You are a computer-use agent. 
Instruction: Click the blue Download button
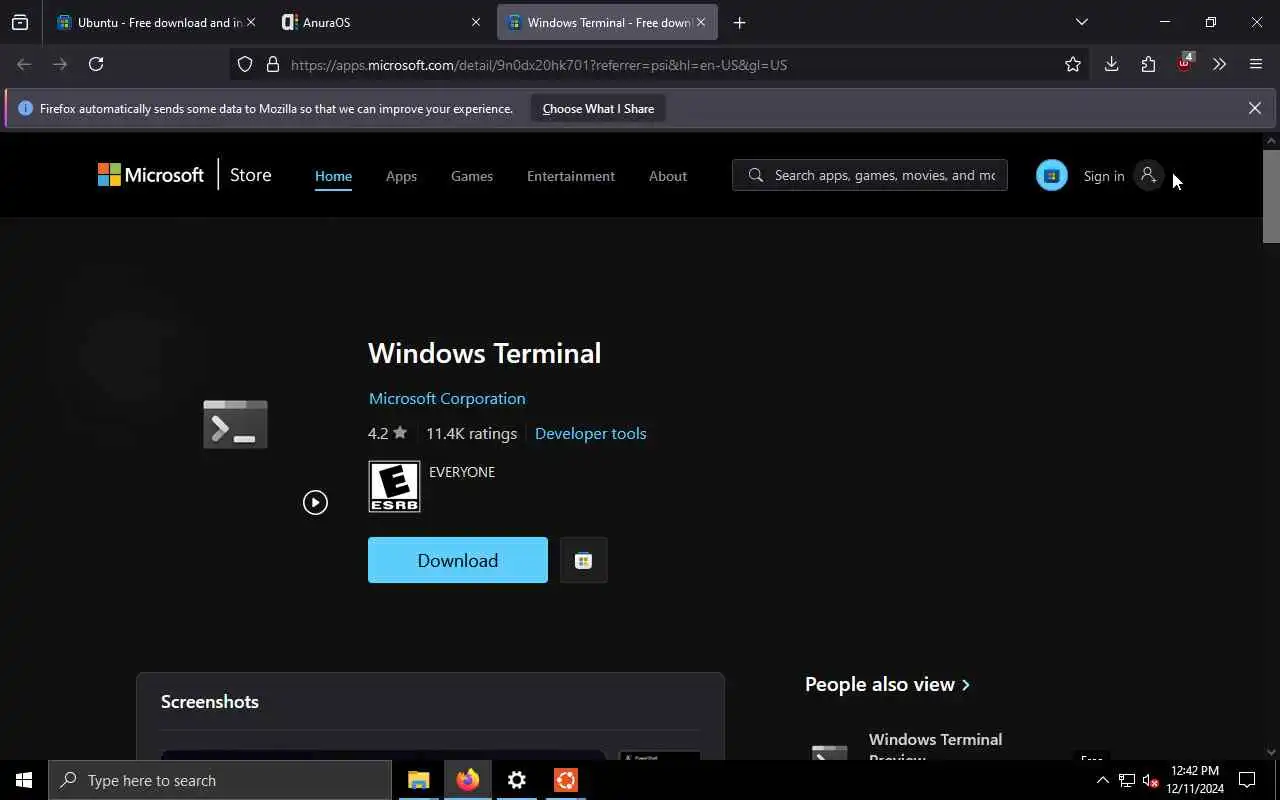tap(458, 560)
